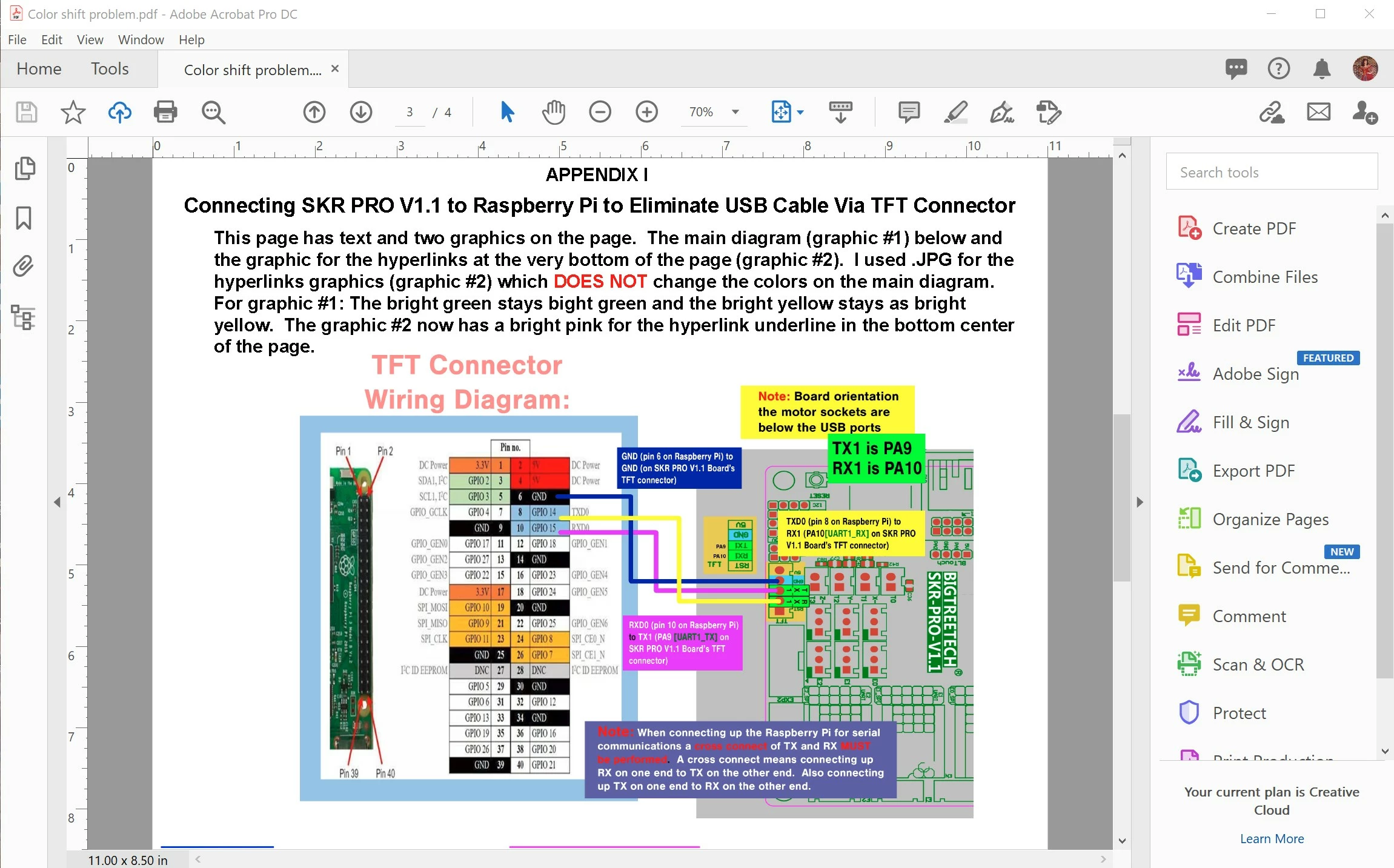Open Page Thumbnails panel icon
Screen dimensions: 1394x868
24,168
